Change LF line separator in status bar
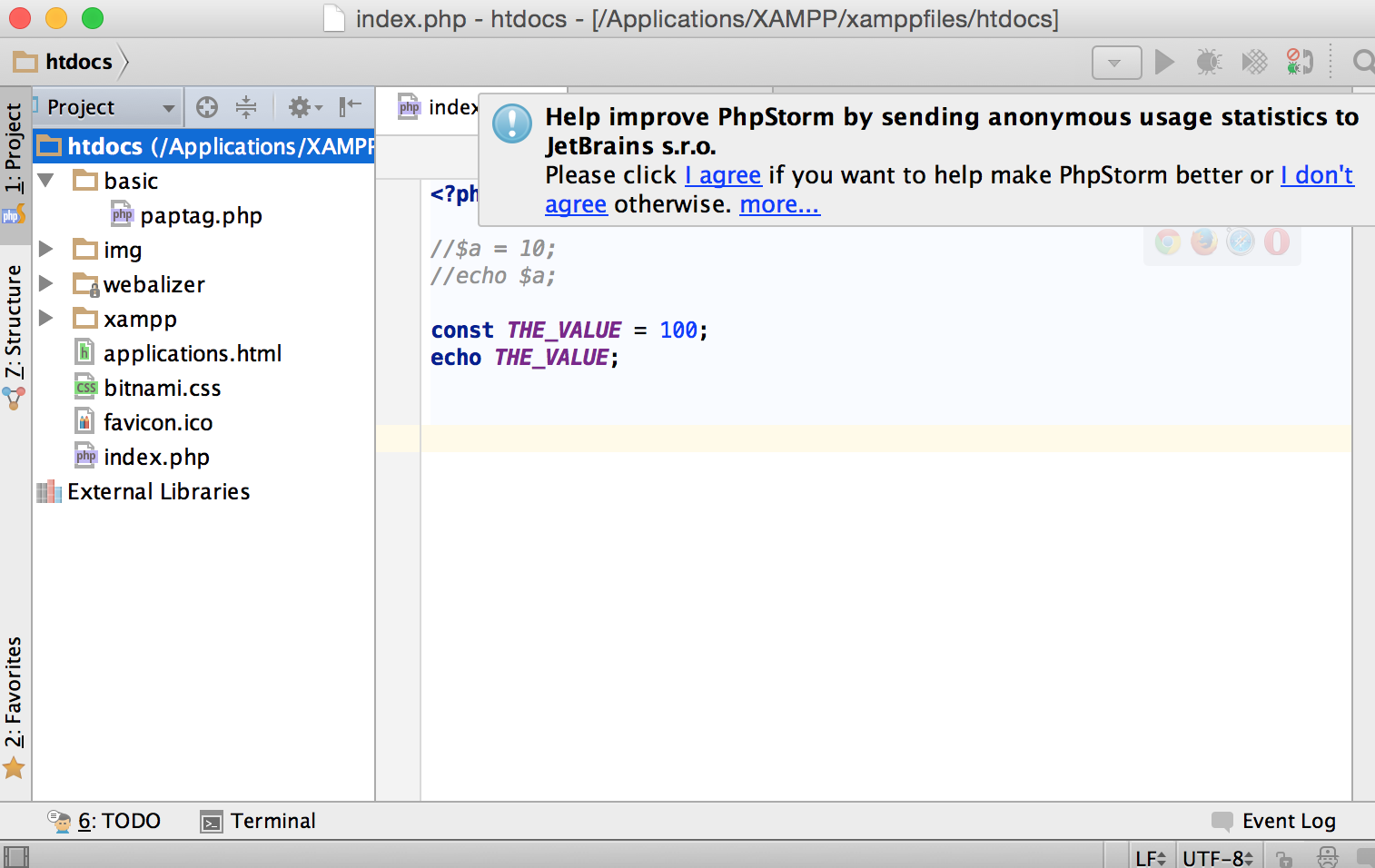The height and width of the screenshot is (868, 1375). coord(1151,858)
